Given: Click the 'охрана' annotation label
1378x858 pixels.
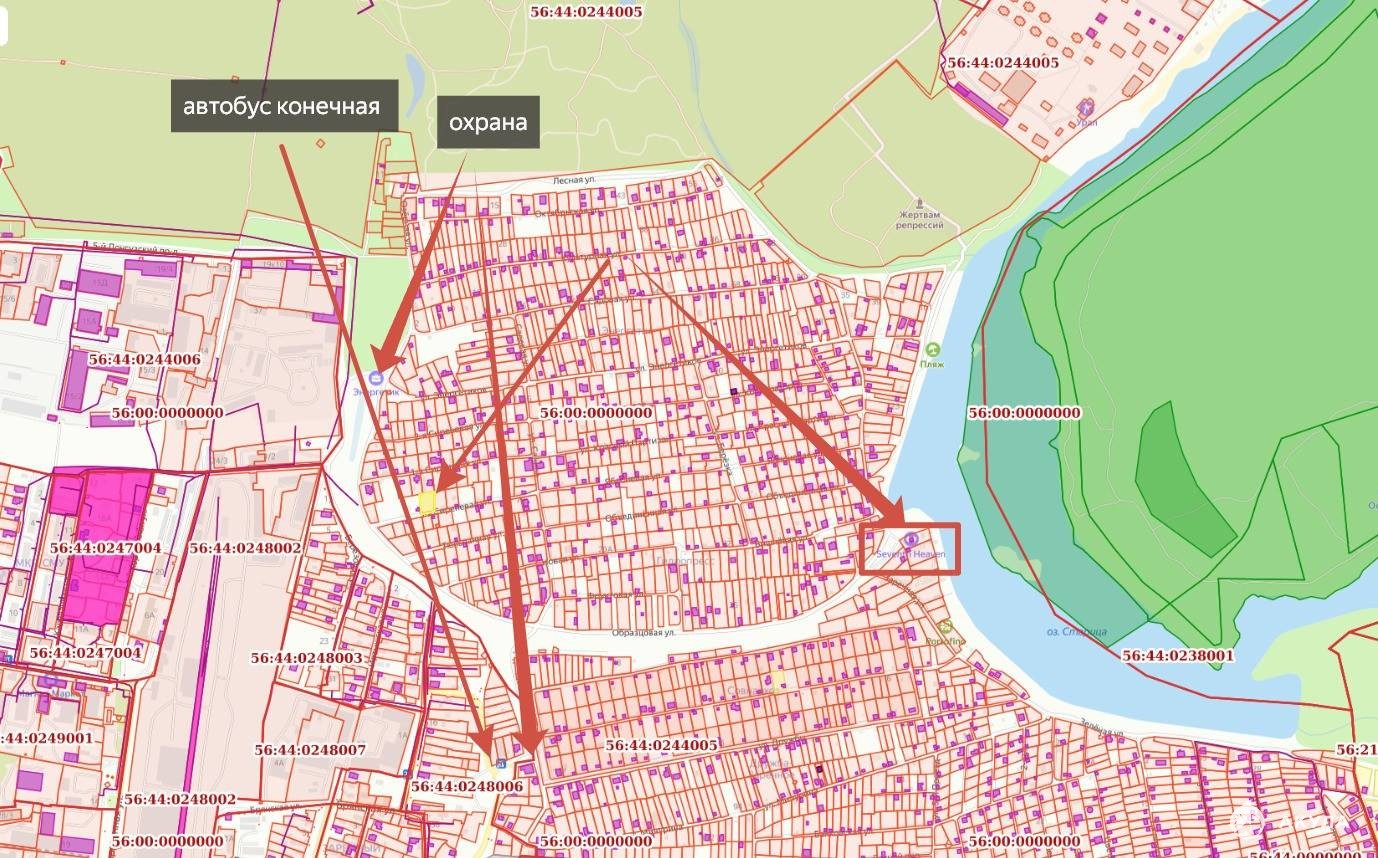Looking at the screenshot, I should click(488, 122).
